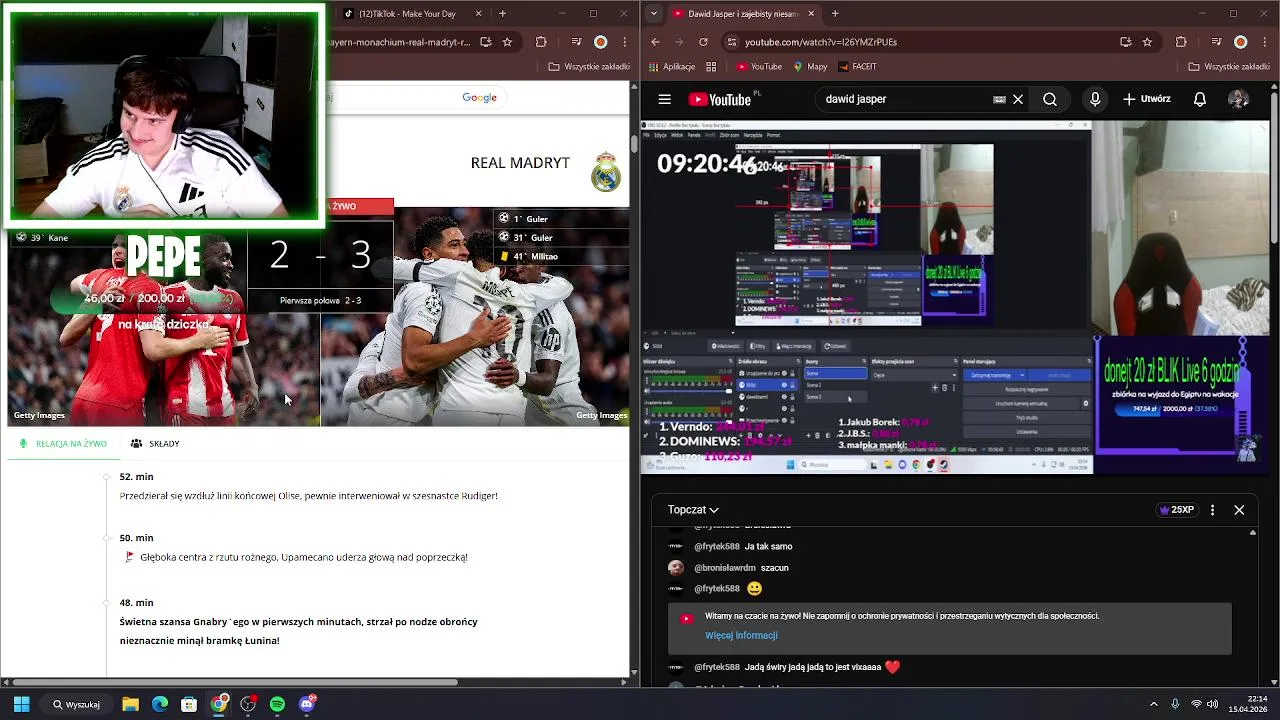Open live chat more options menu
Viewport: 1280px width, 720px height.
[1212, 510]
